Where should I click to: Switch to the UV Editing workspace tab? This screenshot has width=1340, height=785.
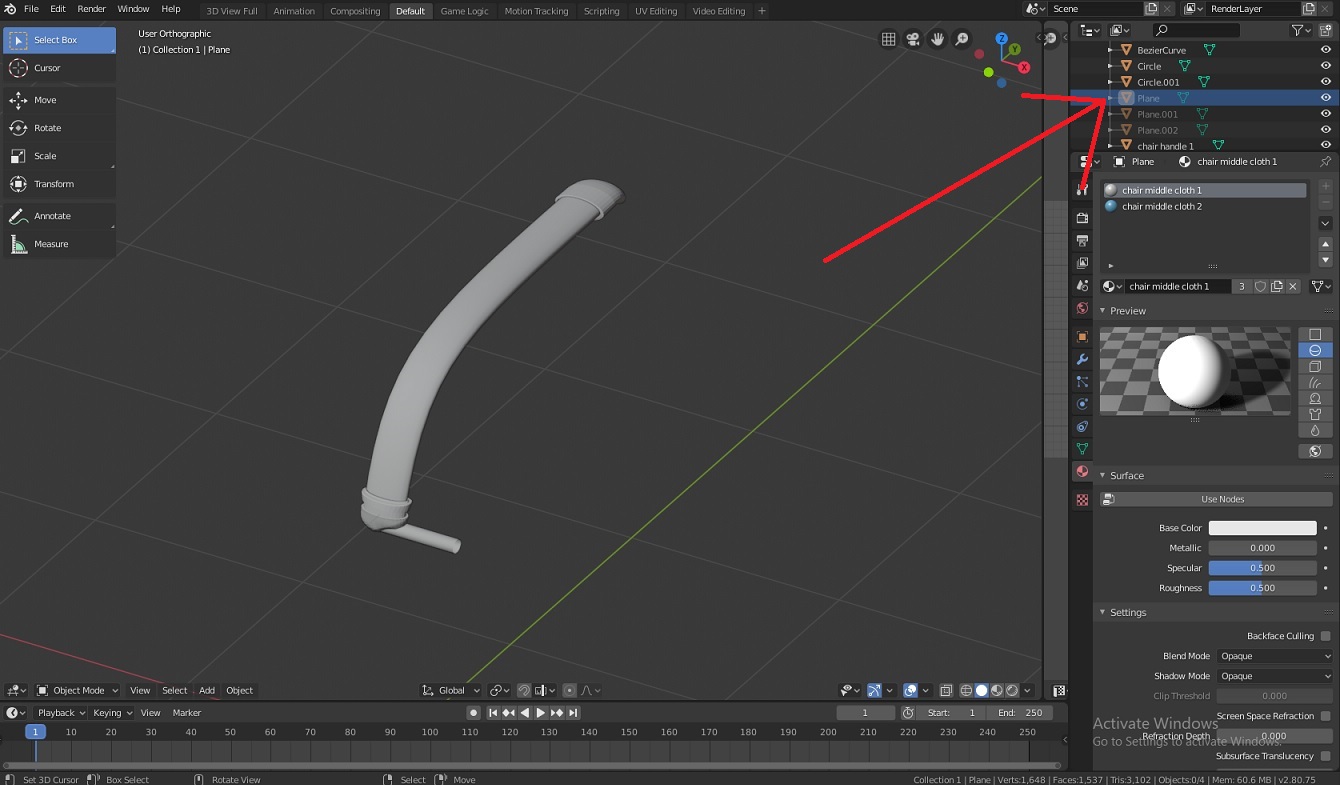point(656,11)
